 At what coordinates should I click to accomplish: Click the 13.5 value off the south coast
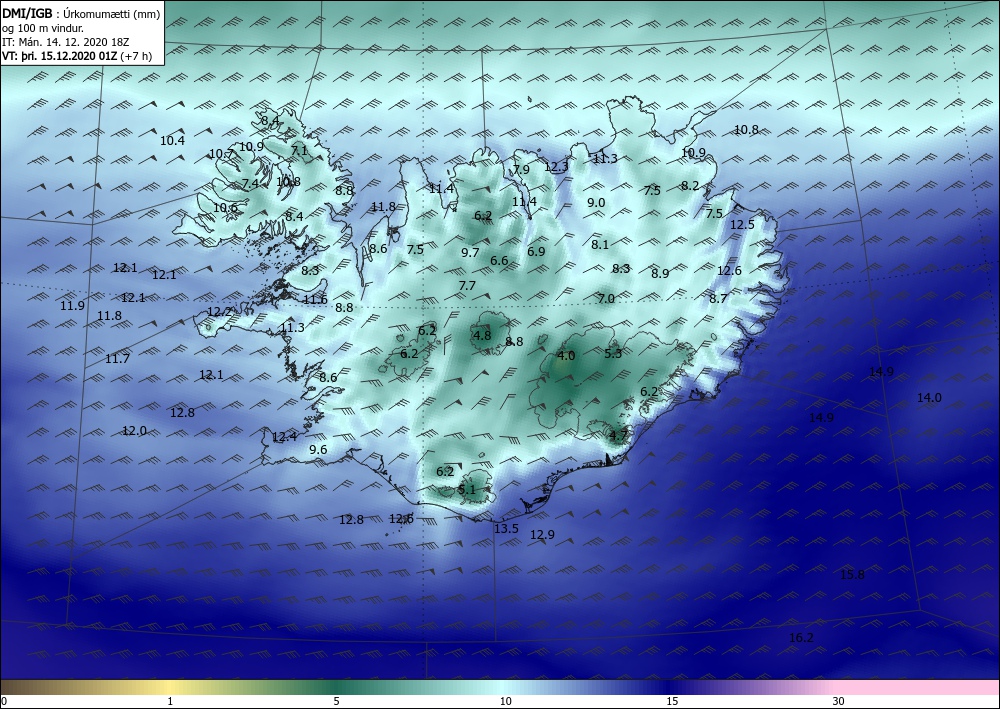coord(506,529)
